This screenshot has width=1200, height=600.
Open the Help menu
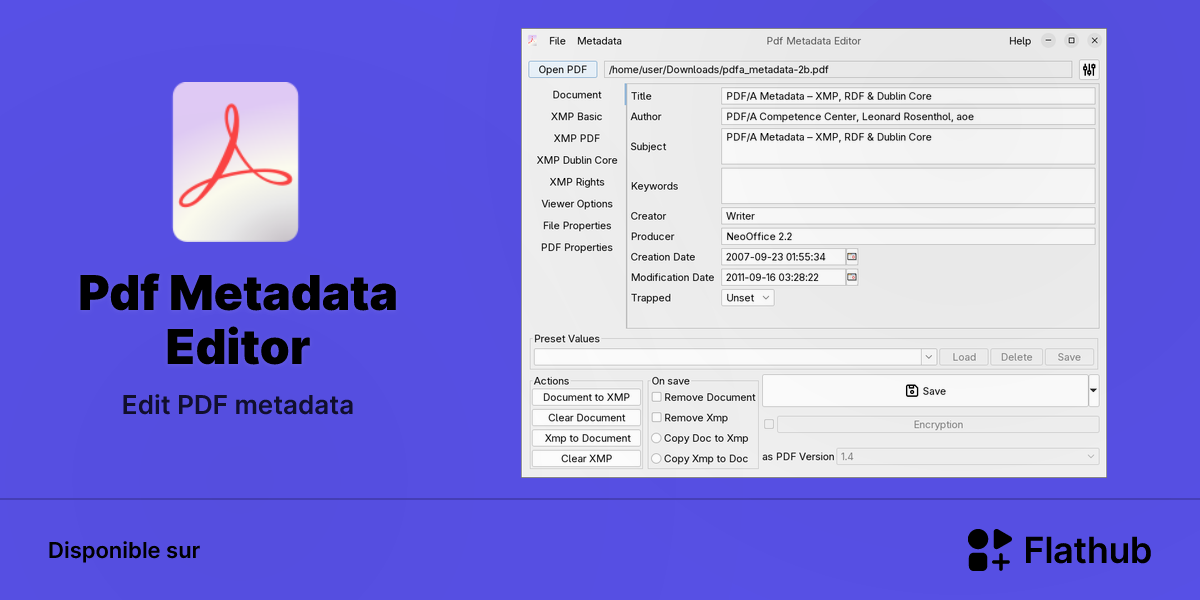click(1020, 41)
